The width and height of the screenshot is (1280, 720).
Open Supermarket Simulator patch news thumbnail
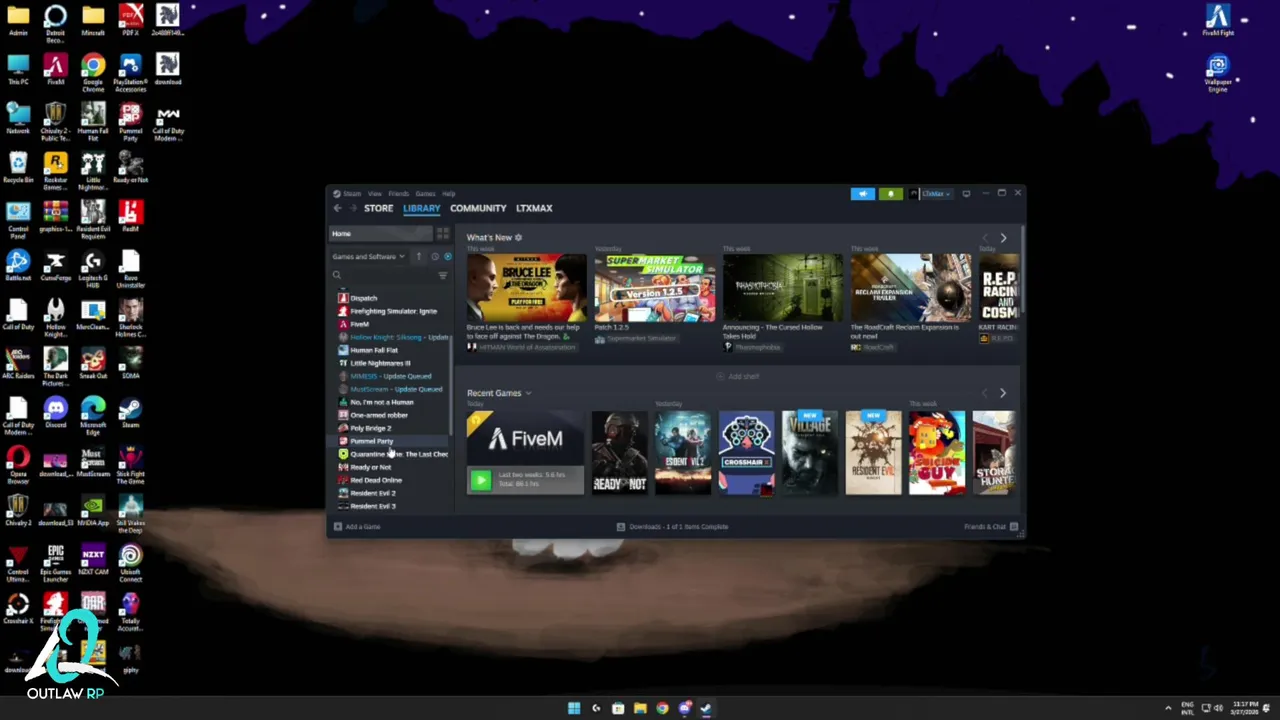click(654, 287)
